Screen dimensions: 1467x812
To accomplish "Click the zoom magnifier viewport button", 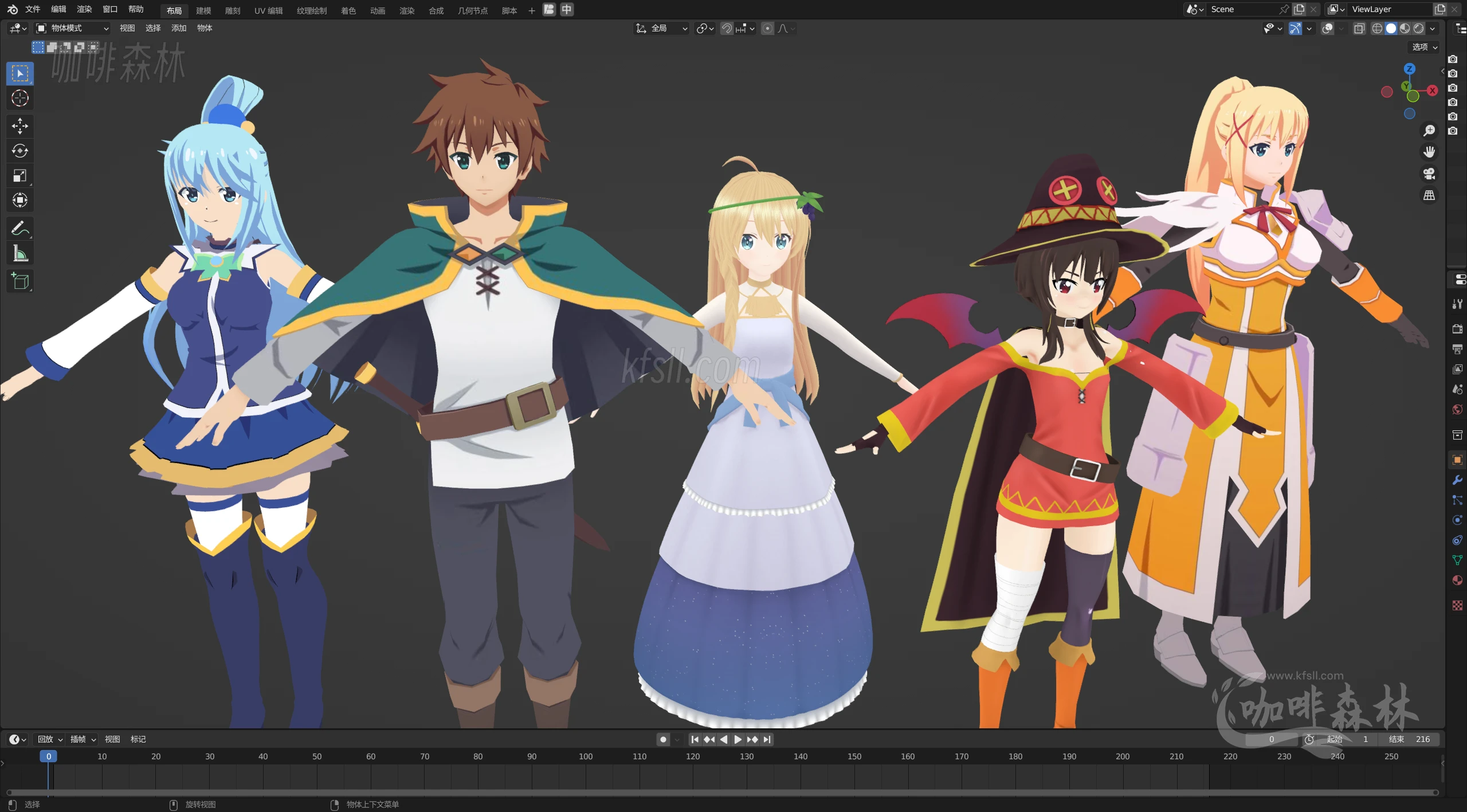I will pyautogui.click(x=1429, y=131).
